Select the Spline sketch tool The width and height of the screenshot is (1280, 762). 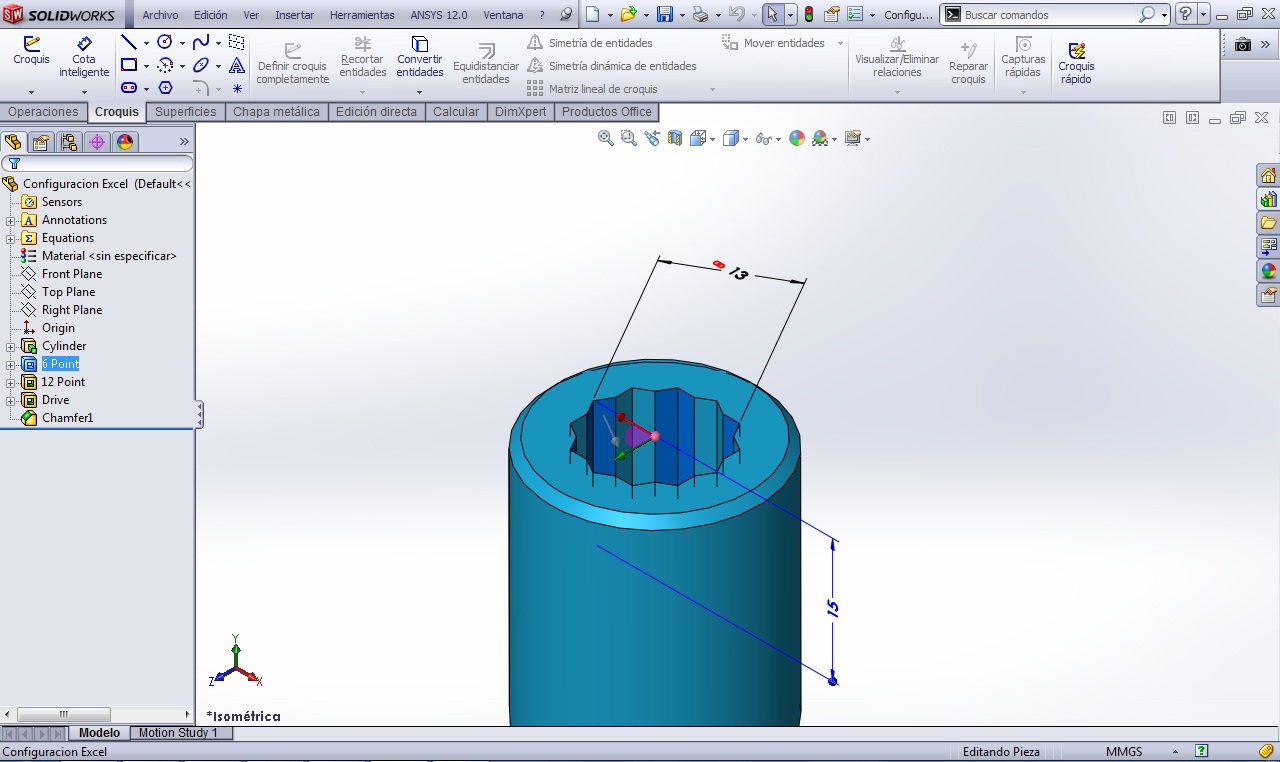(x=201, y=42)
